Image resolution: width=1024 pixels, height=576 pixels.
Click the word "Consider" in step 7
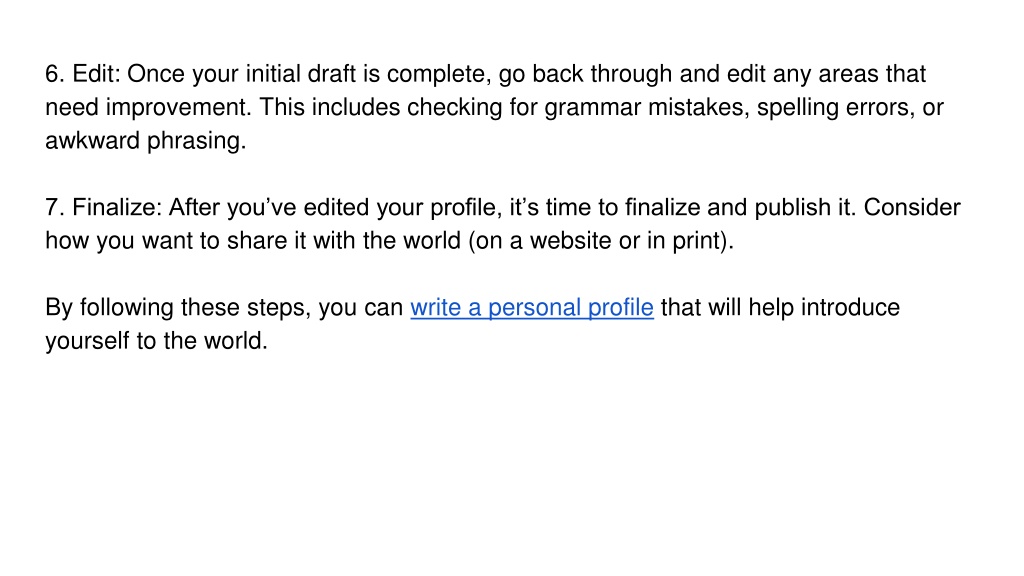pos(912,208)
